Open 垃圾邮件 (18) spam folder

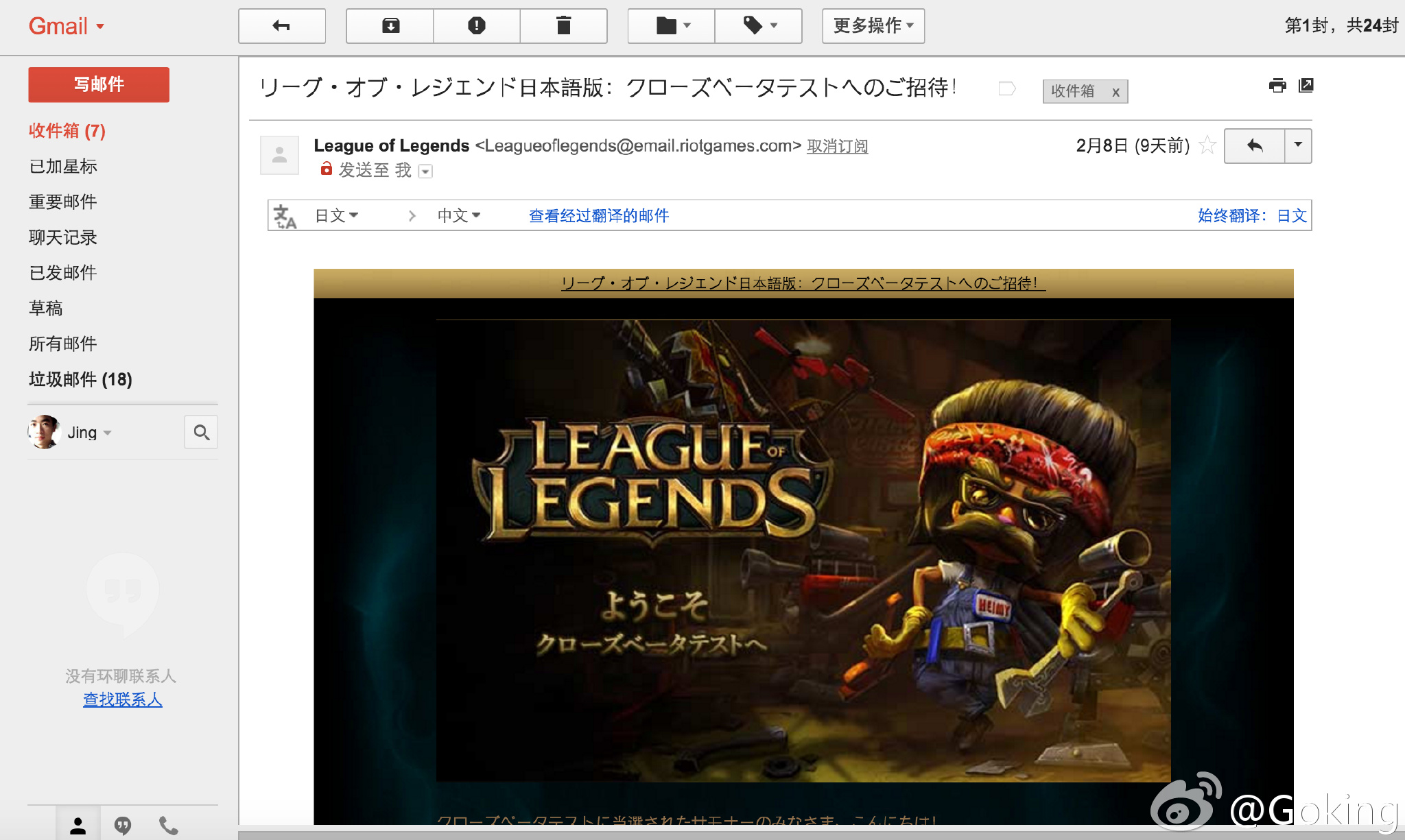[x=80, y=379]
